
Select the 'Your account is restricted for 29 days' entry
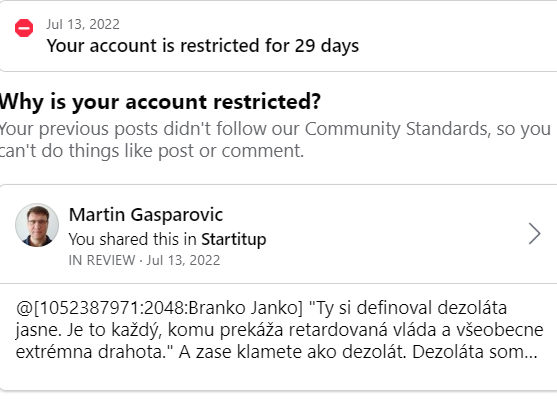[x=278, y=36]
